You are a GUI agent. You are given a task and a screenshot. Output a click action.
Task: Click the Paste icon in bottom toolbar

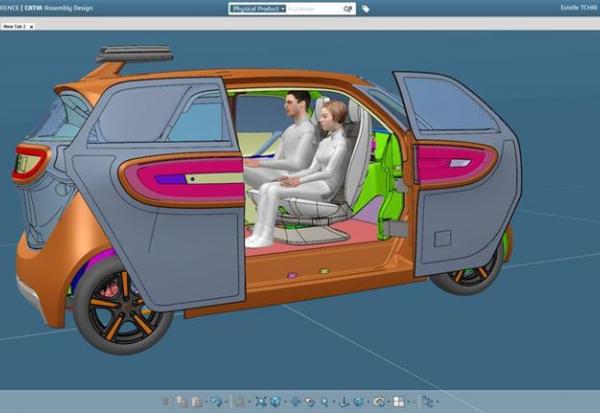(196, 401)
